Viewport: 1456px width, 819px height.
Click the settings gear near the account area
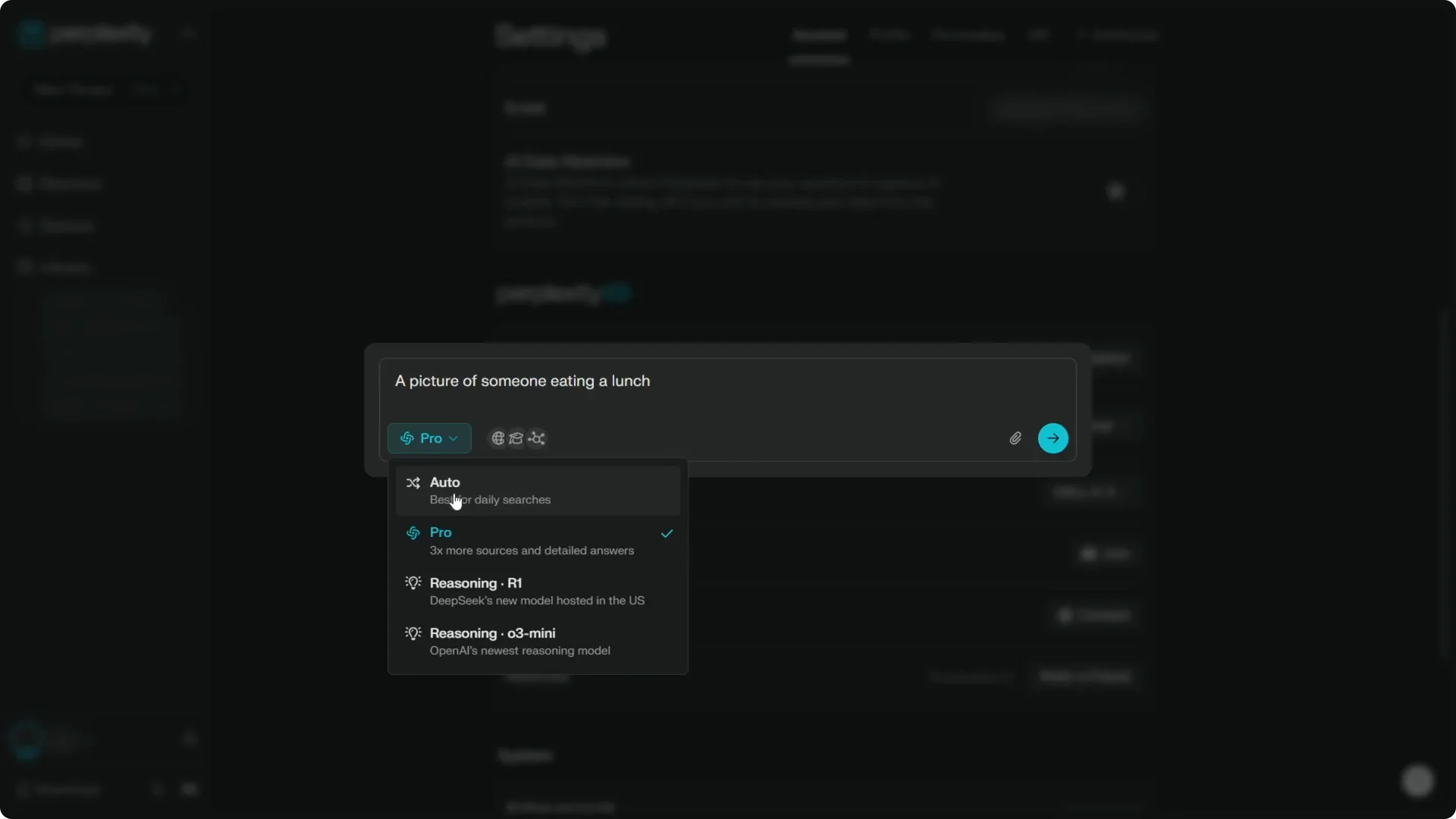pyautogui.click(x=190, y=739)
